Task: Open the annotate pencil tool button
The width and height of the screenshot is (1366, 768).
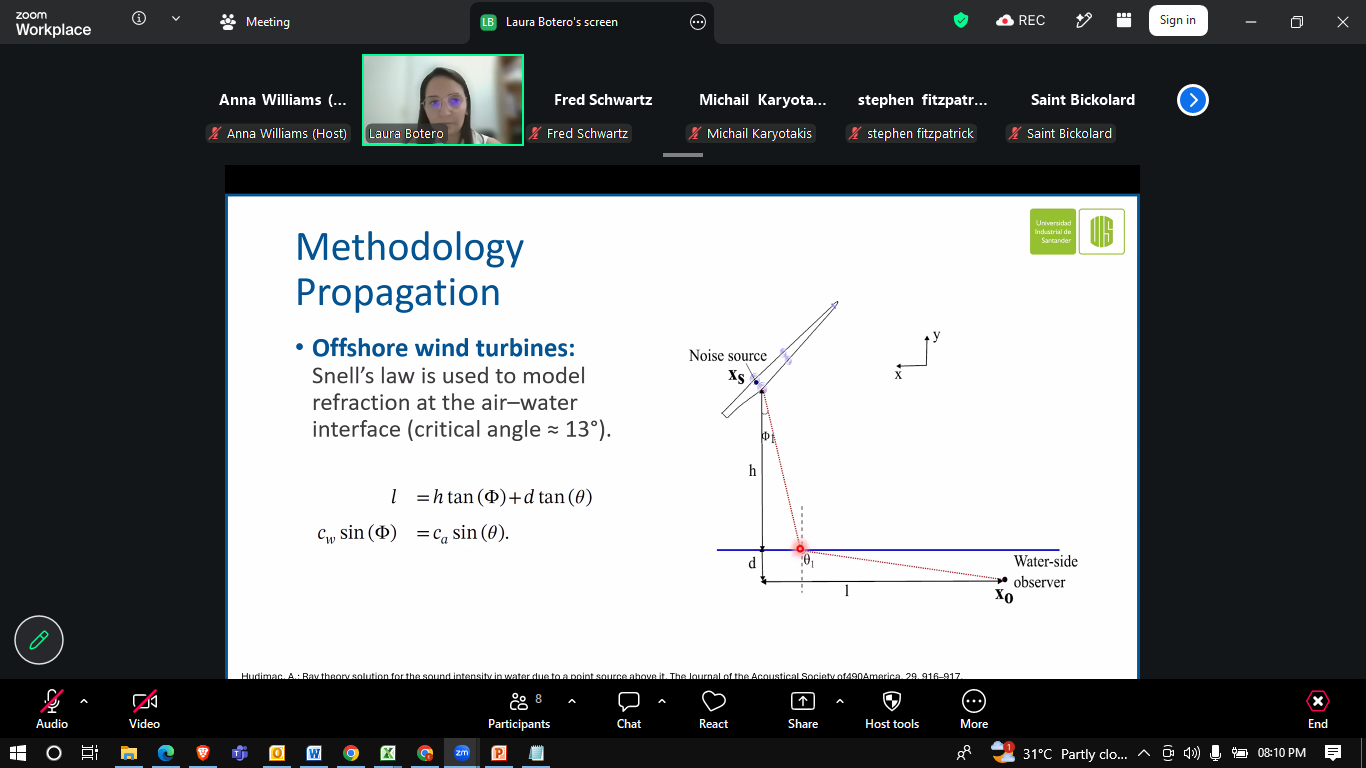Action: coord(39,640)
